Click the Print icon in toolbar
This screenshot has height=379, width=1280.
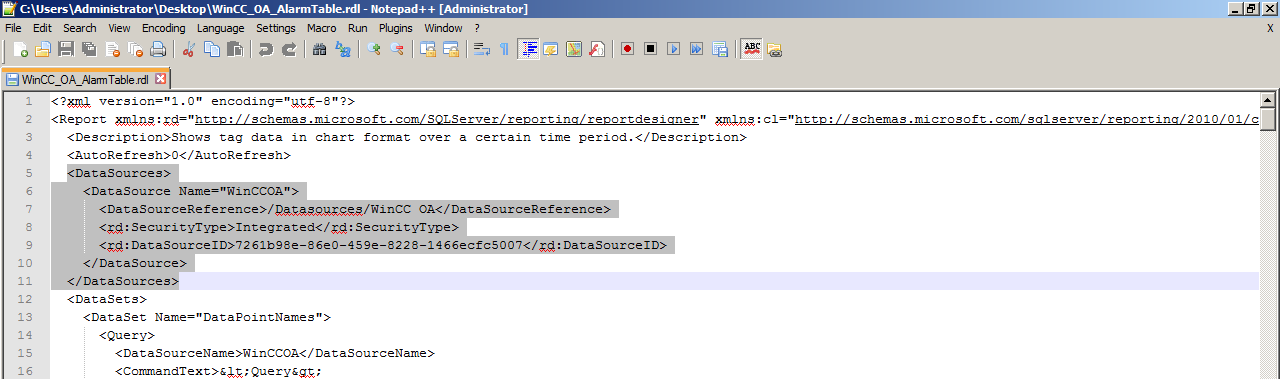pyautogui.click(x=158, y=49)
